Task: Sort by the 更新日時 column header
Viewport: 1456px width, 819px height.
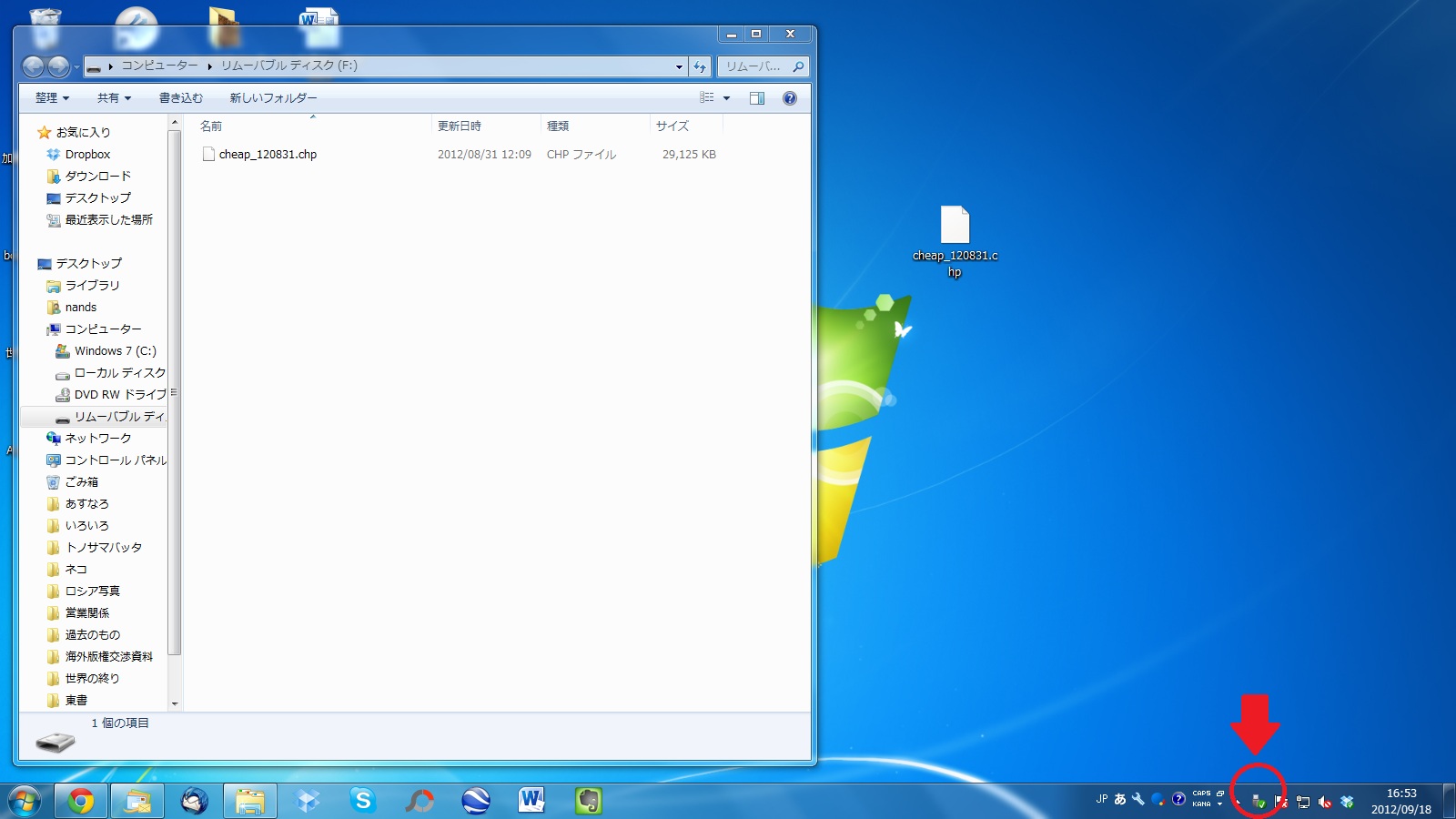Action: click(x=486, y=126)
